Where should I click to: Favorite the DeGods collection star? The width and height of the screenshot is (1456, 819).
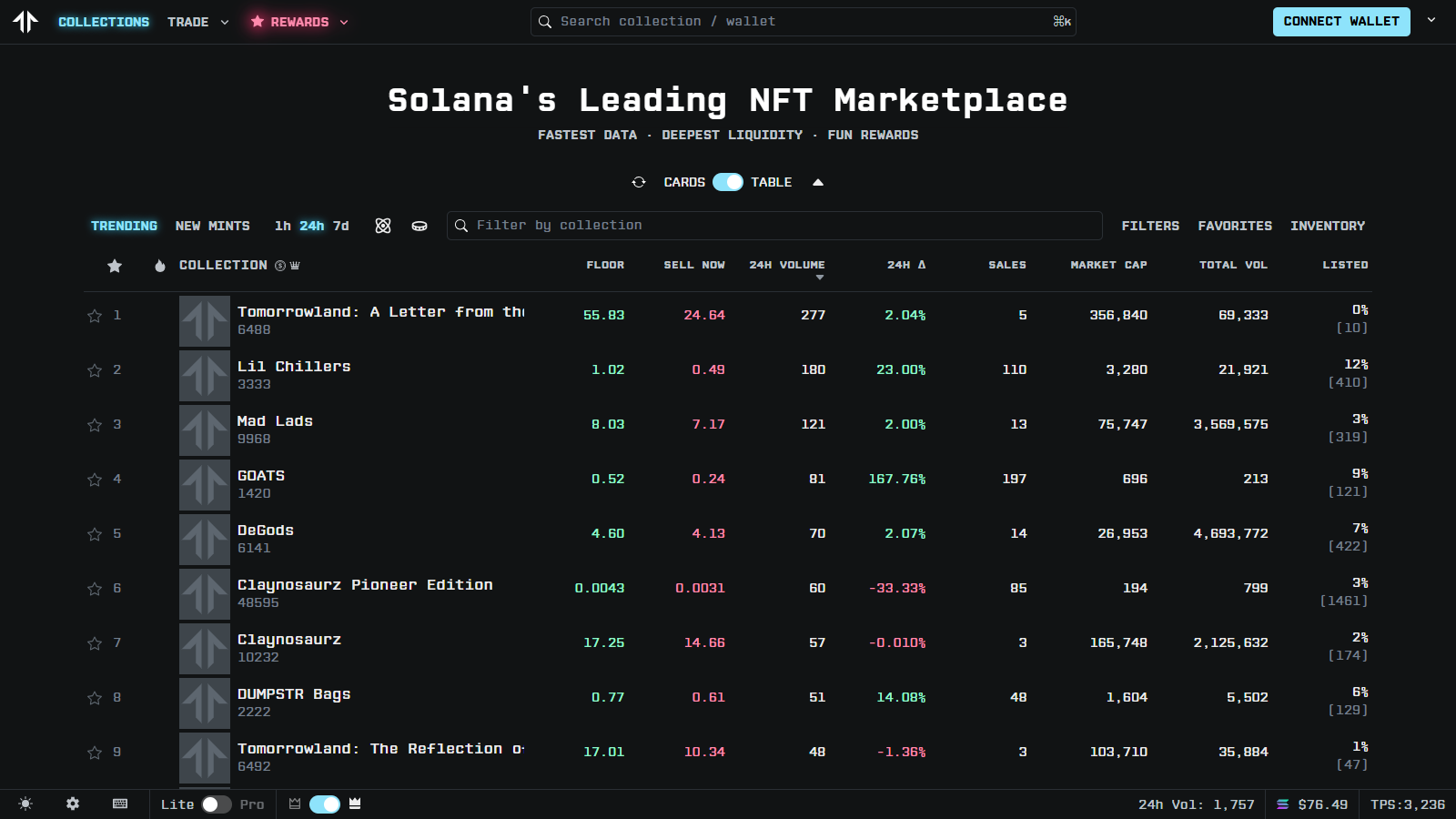coord(95,534)
